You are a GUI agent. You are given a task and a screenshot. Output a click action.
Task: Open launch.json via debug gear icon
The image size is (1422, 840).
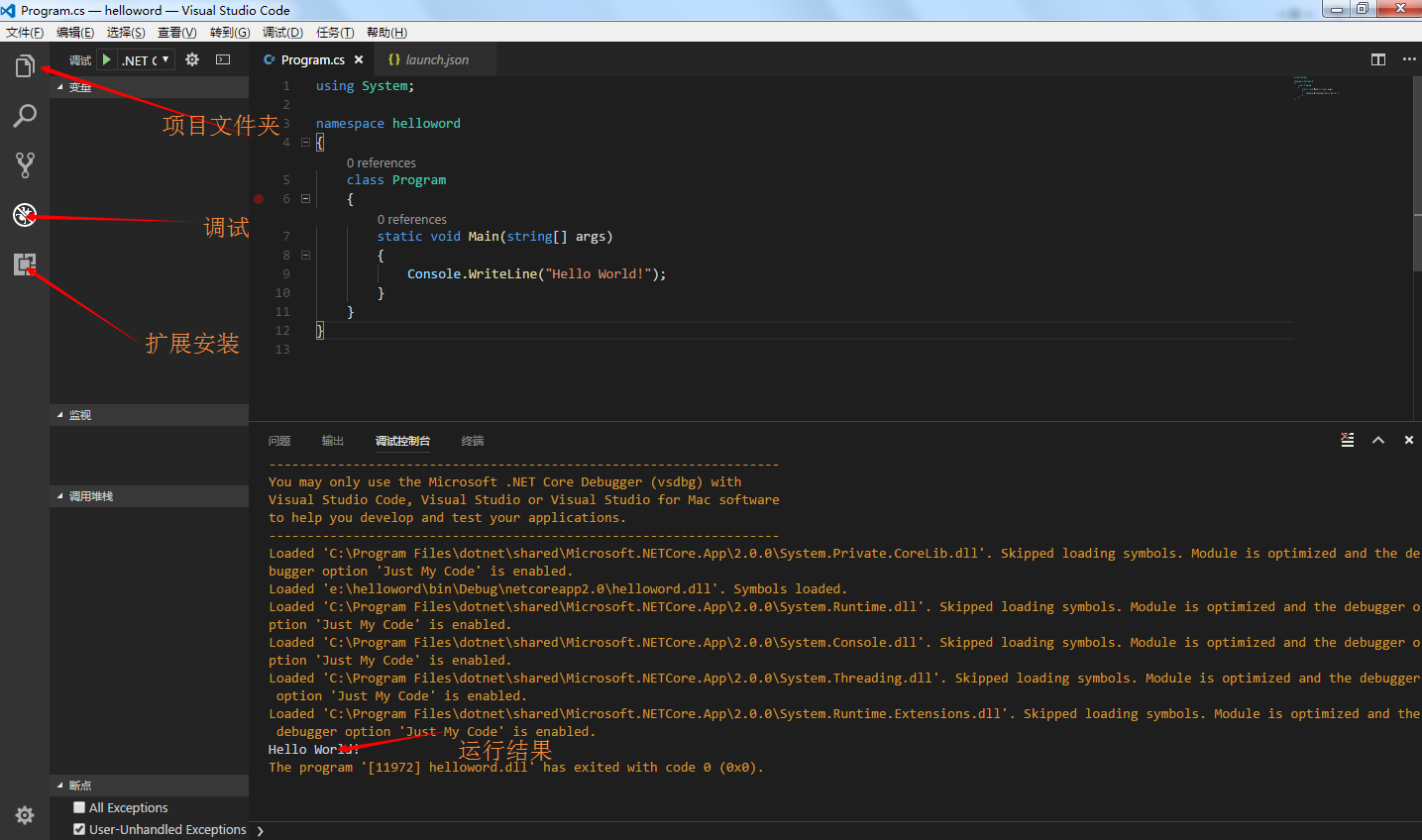click(192, 59)
